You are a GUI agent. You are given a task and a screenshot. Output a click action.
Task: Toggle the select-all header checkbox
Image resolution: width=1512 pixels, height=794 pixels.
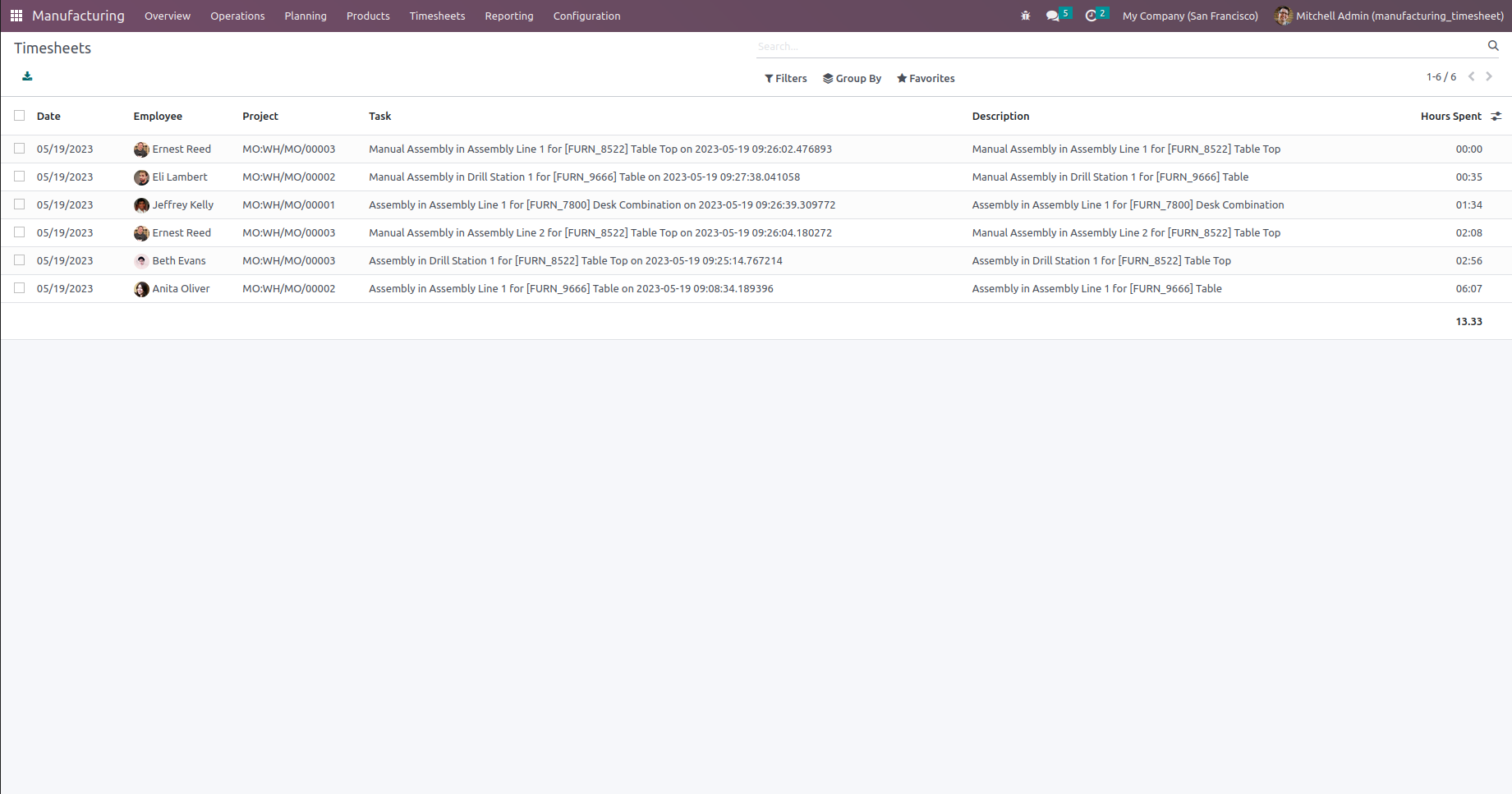coord(19,116)
